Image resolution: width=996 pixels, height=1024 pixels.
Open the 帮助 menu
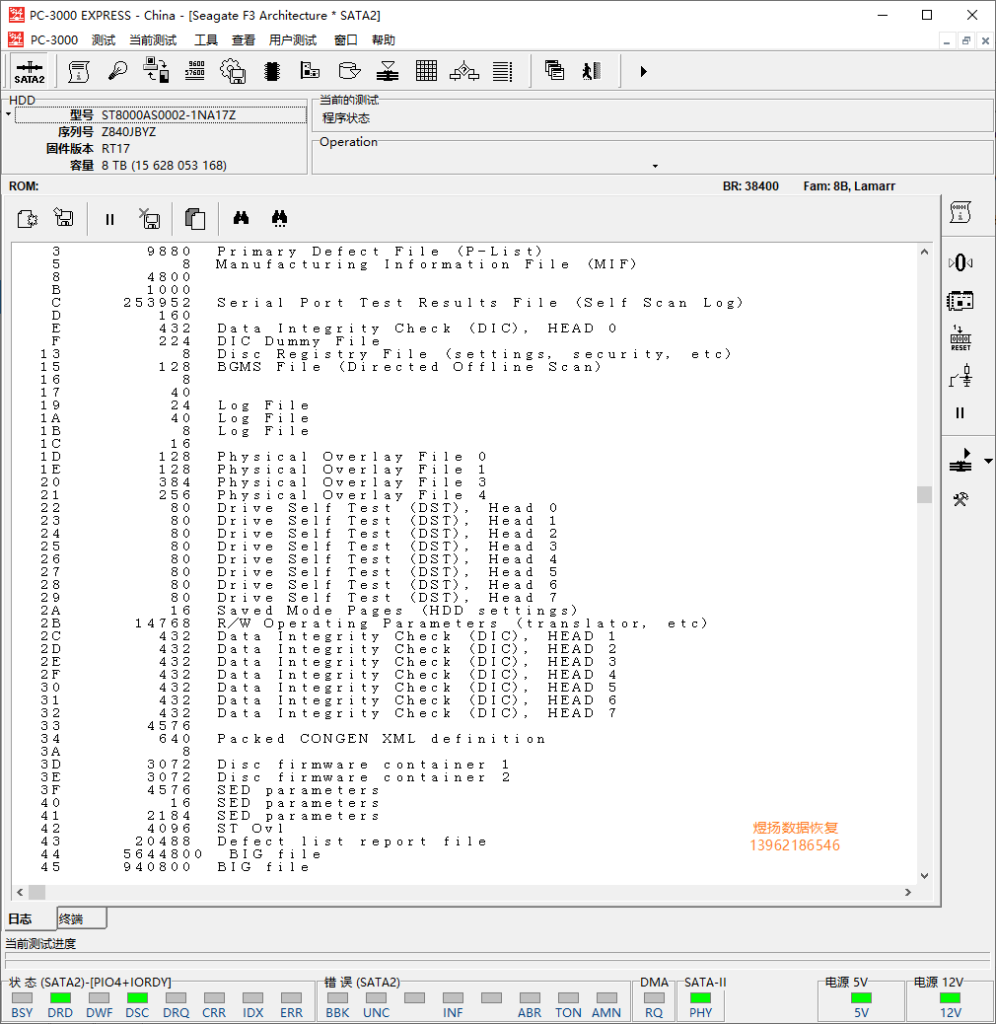pyautogui.click(x=383, y=40)
